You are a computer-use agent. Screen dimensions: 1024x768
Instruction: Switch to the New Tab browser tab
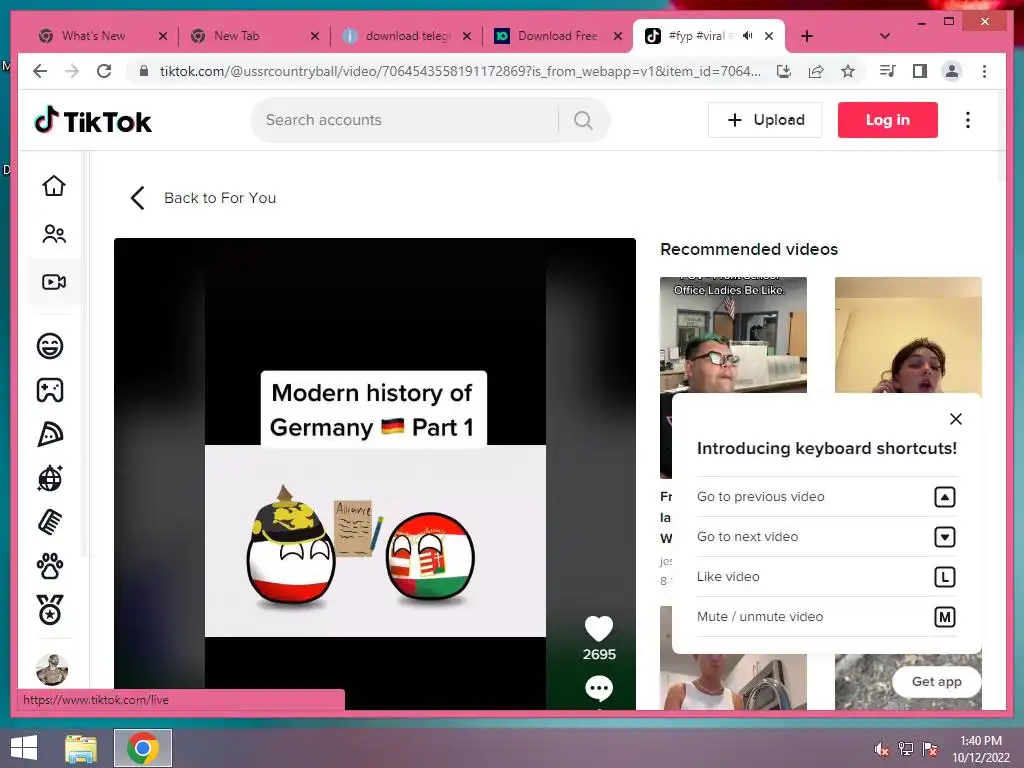236,36
